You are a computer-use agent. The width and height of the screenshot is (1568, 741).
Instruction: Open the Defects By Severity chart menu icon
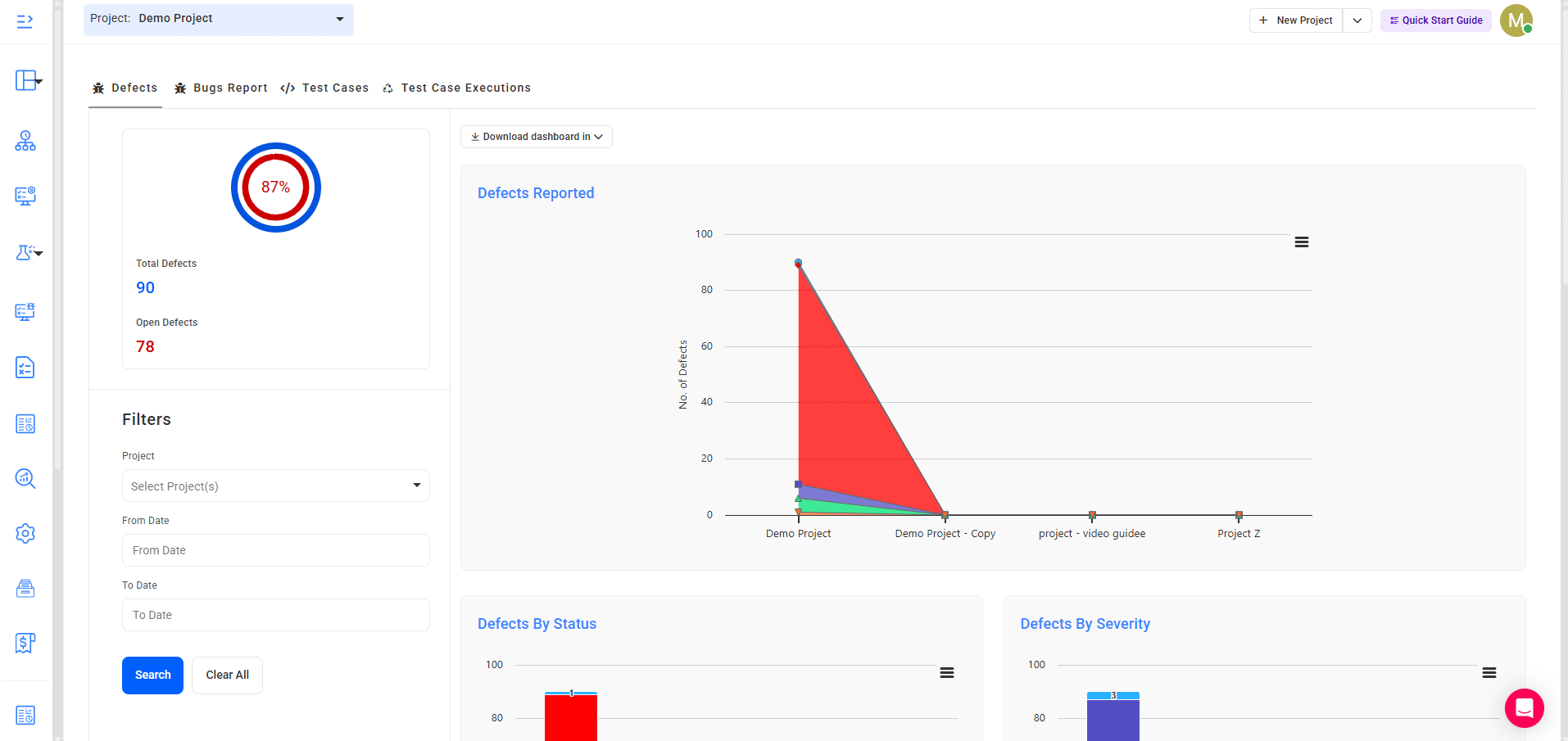(x=1489, y=673)
